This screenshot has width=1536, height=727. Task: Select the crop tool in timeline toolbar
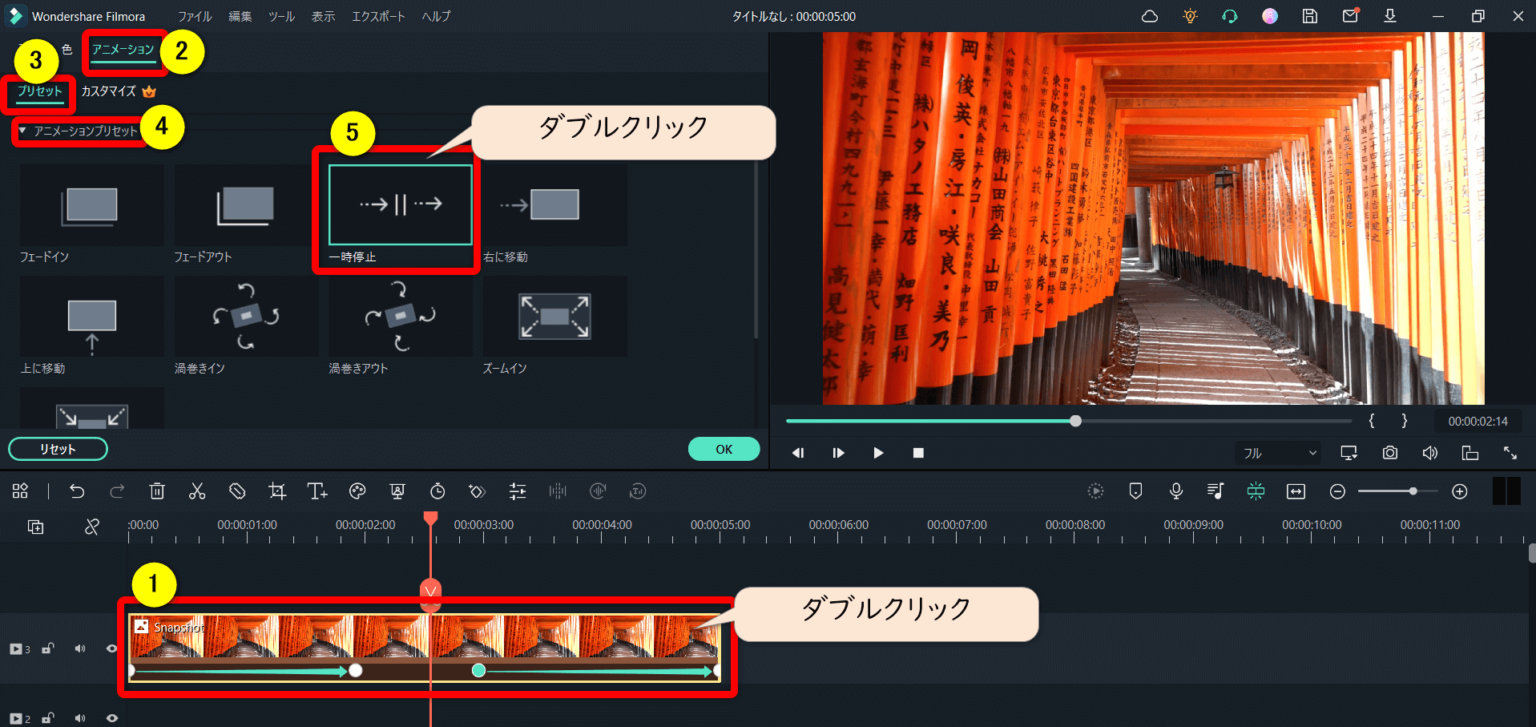[x=277, y=491]
